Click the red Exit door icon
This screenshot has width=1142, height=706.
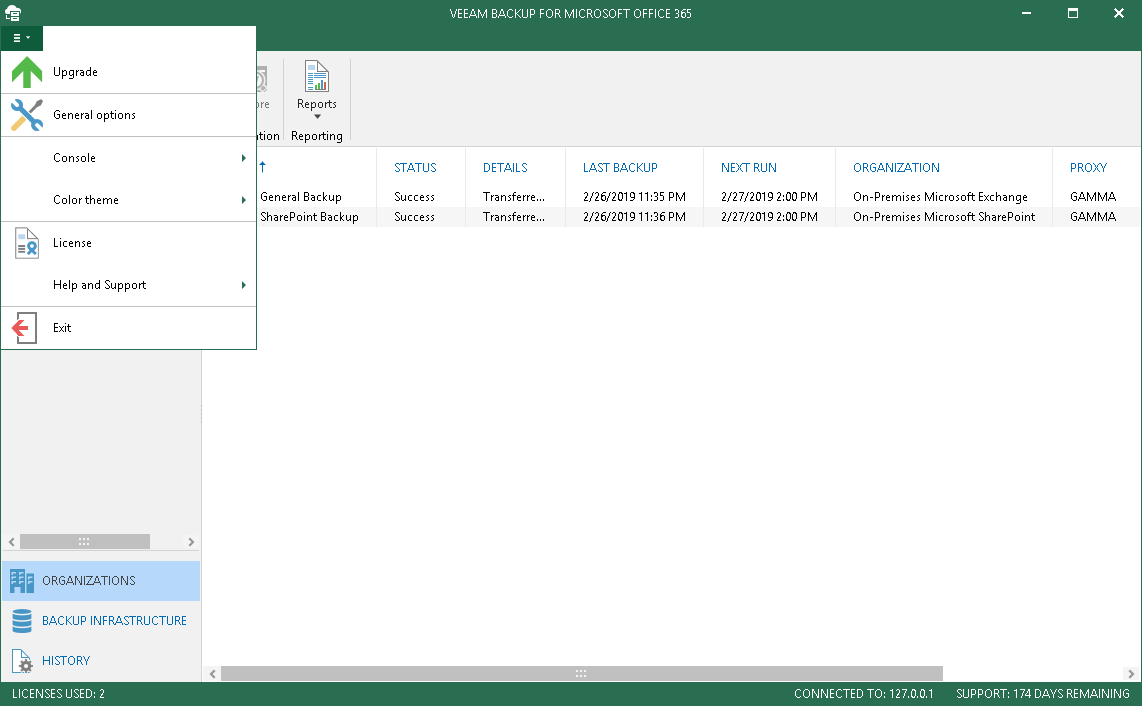pos(24,328)
